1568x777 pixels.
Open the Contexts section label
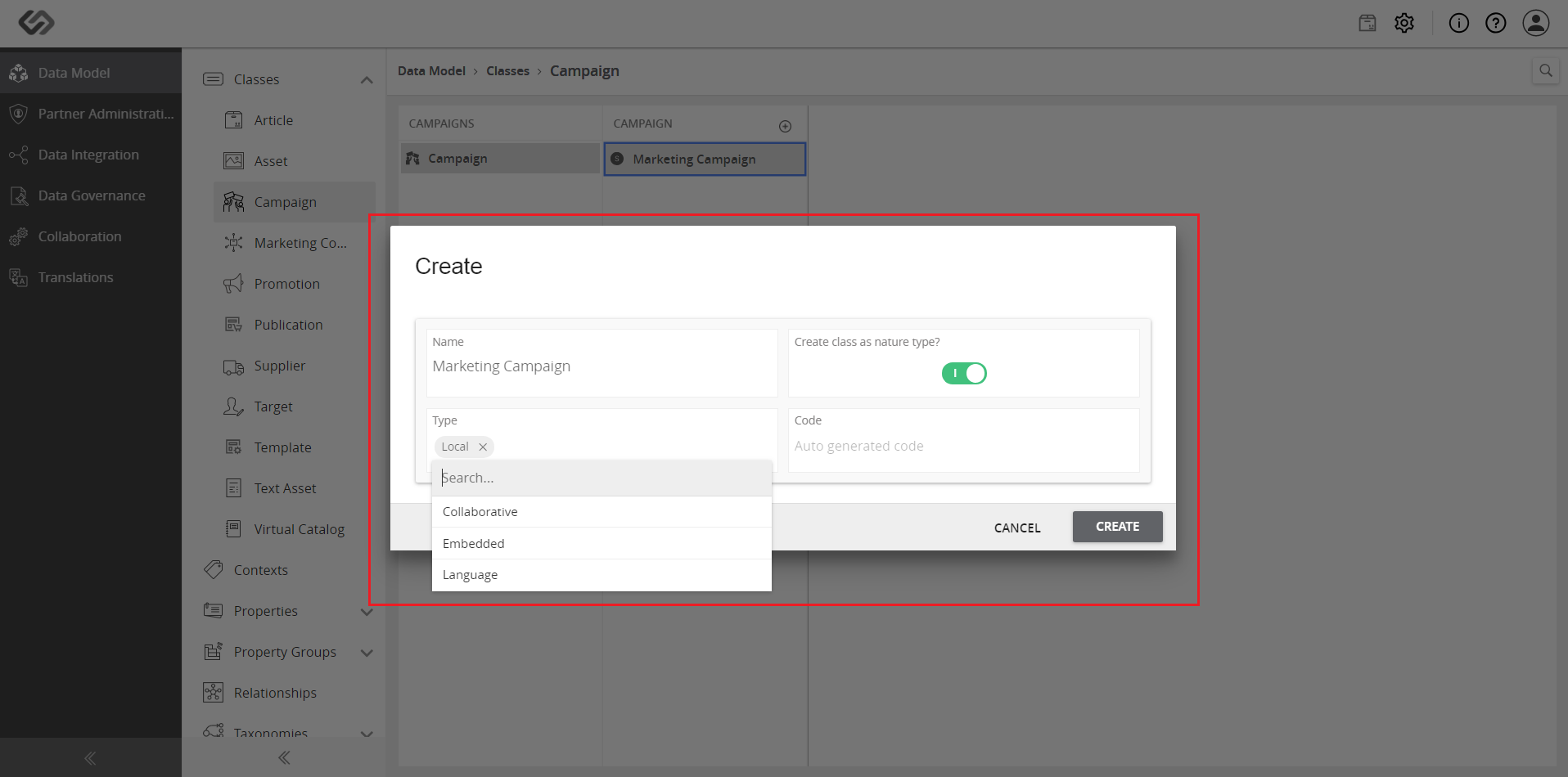[x=261, y=570]
